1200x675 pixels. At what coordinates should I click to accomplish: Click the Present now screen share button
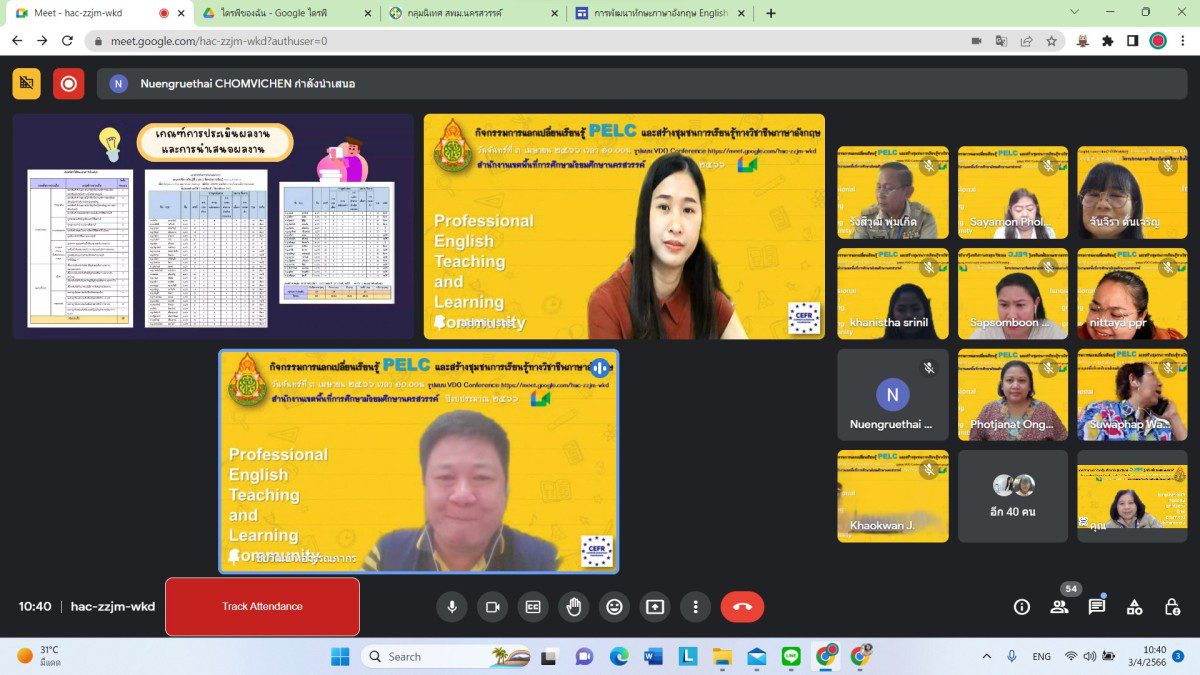click(x=655, y=606)
